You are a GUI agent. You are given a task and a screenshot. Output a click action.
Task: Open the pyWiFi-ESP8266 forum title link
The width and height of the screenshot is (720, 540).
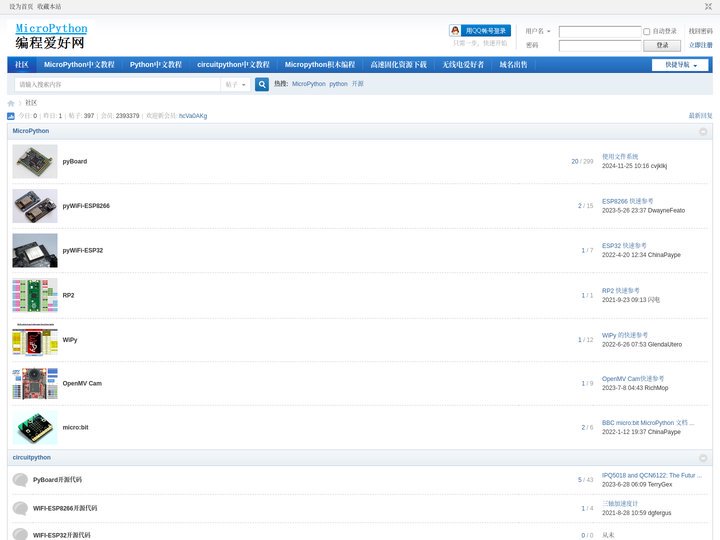86,206
